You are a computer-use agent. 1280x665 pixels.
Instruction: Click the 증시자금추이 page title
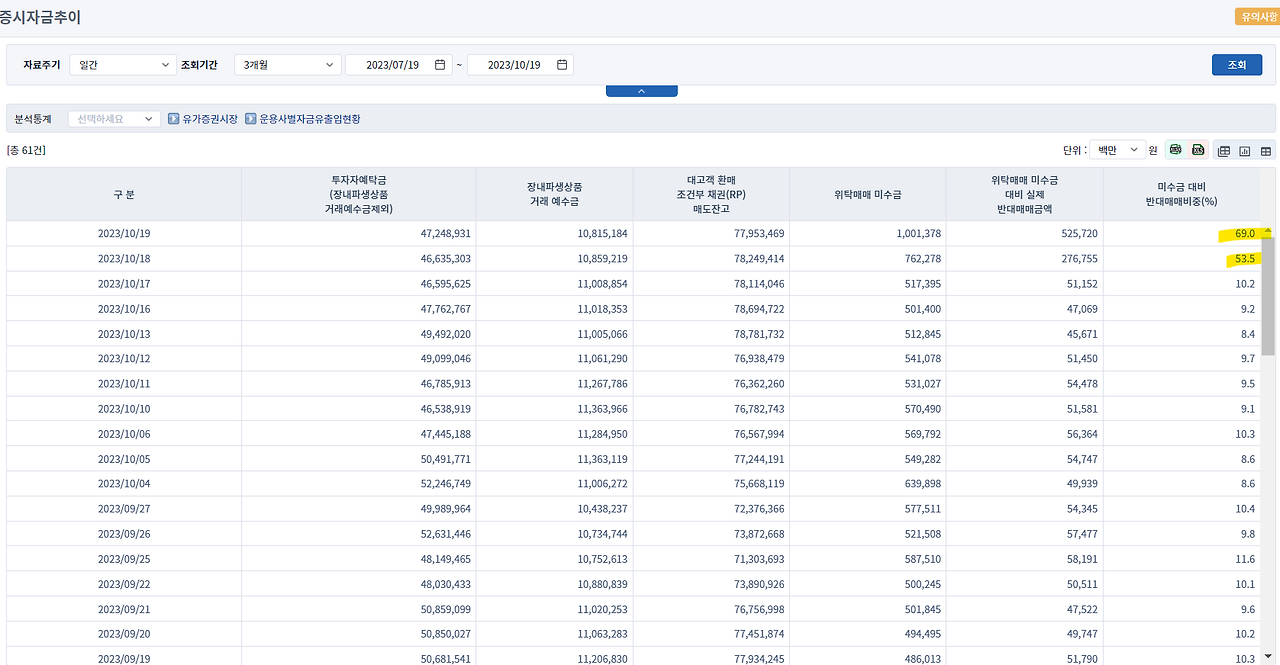click(x=40, y=17)
